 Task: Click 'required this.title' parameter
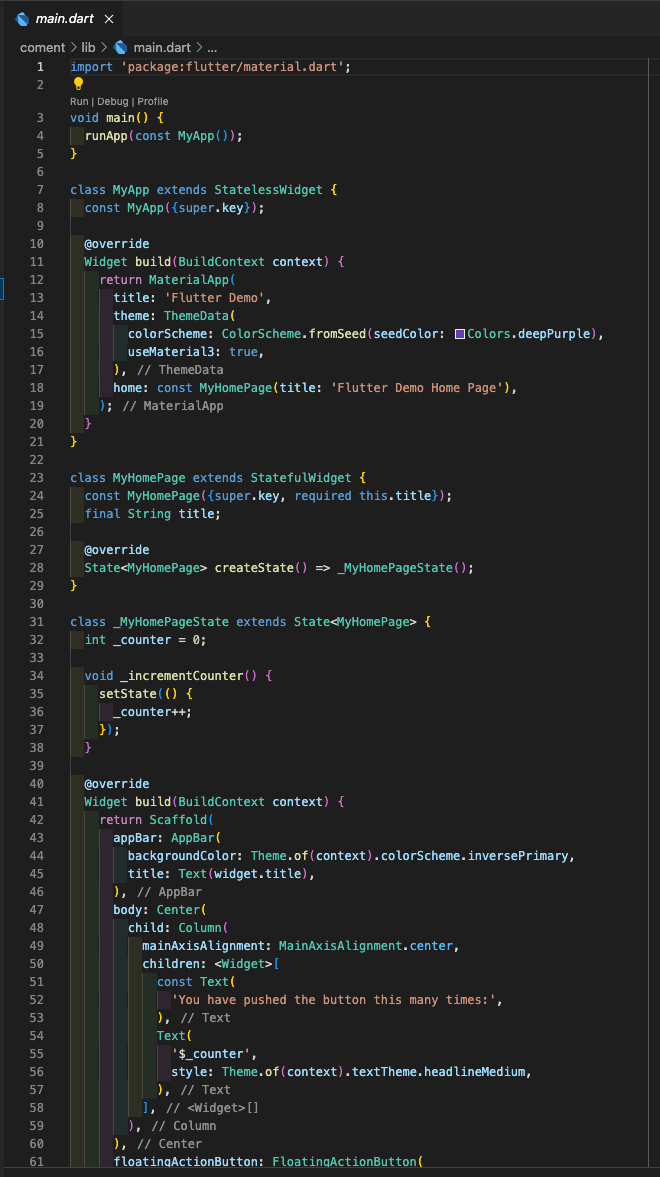(x=363, y=496)
